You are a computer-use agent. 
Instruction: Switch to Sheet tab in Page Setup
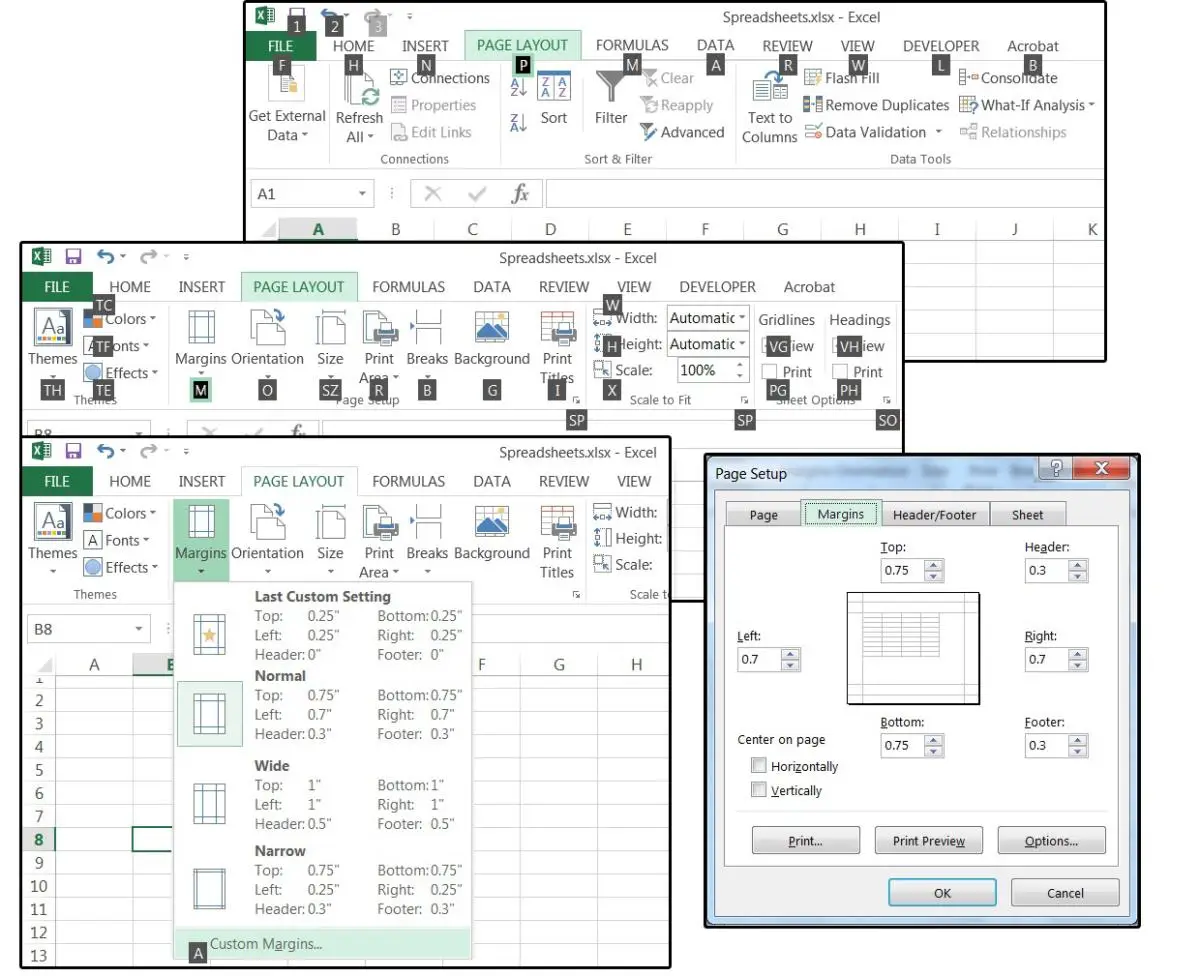1027,515
